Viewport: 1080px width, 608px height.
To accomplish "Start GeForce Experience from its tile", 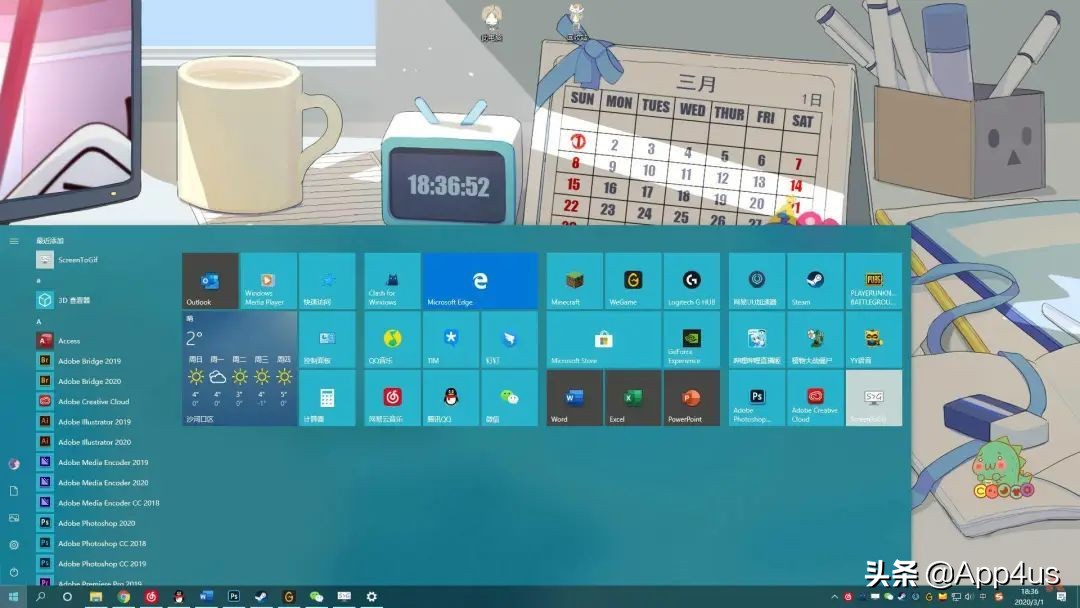I will pyautogui.click(x=693, y=340).
